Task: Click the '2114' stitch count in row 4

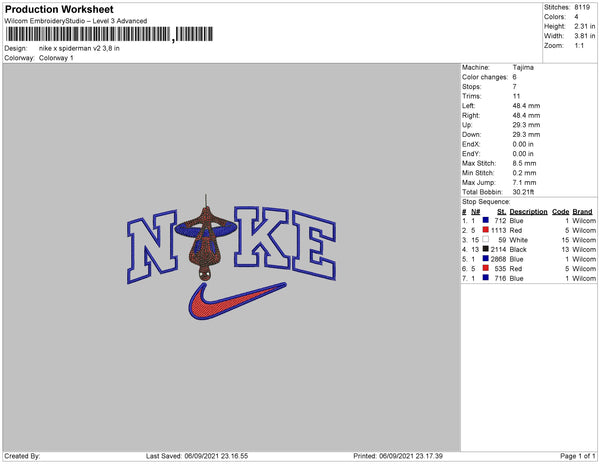Action: [499, 249]
